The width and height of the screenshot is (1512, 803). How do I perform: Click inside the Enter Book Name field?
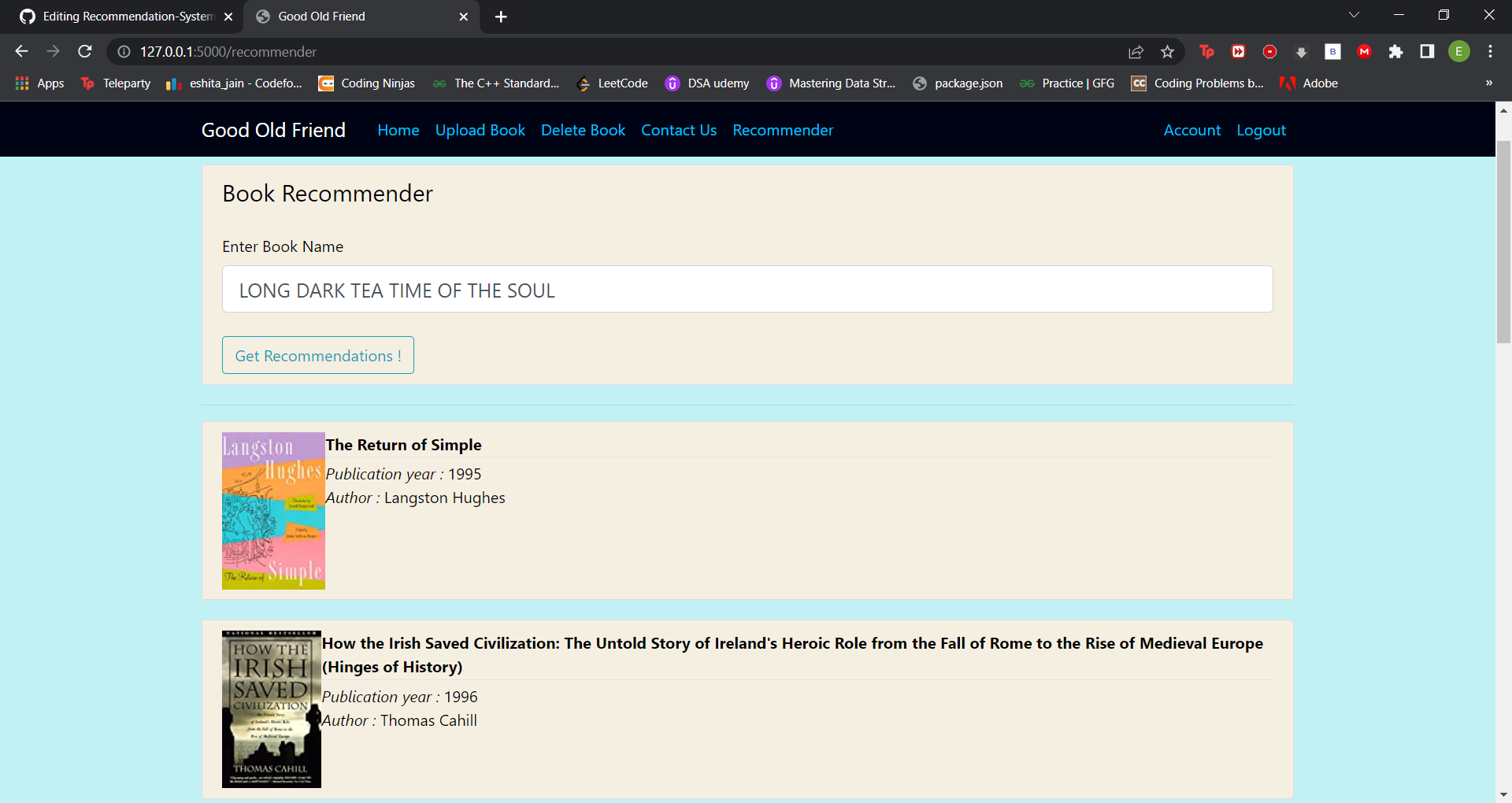(x=747, y=289)
